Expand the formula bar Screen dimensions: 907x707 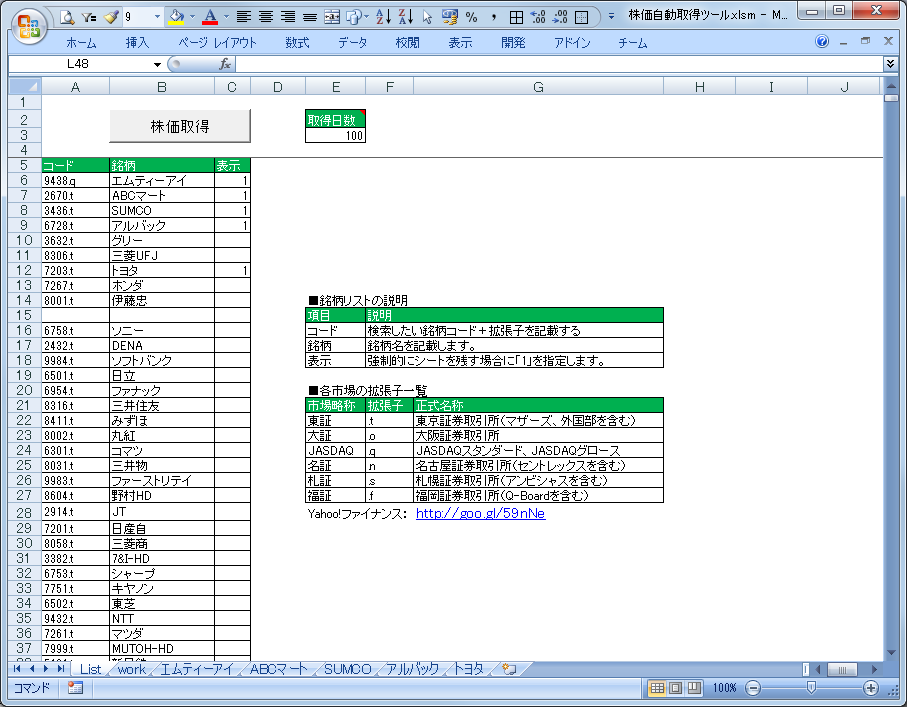pyautogui.click(x=890, y=64)
